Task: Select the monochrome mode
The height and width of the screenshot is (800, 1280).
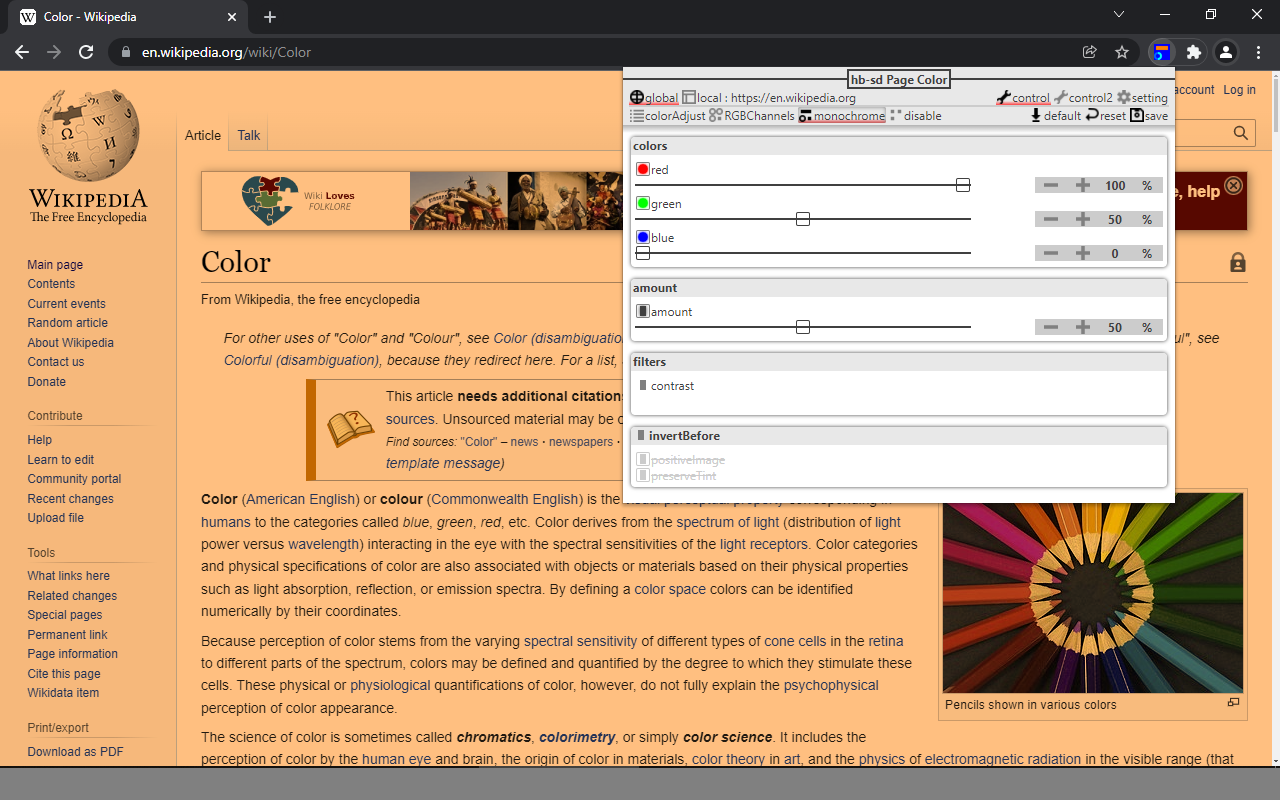Action: (x=842, y=116)
